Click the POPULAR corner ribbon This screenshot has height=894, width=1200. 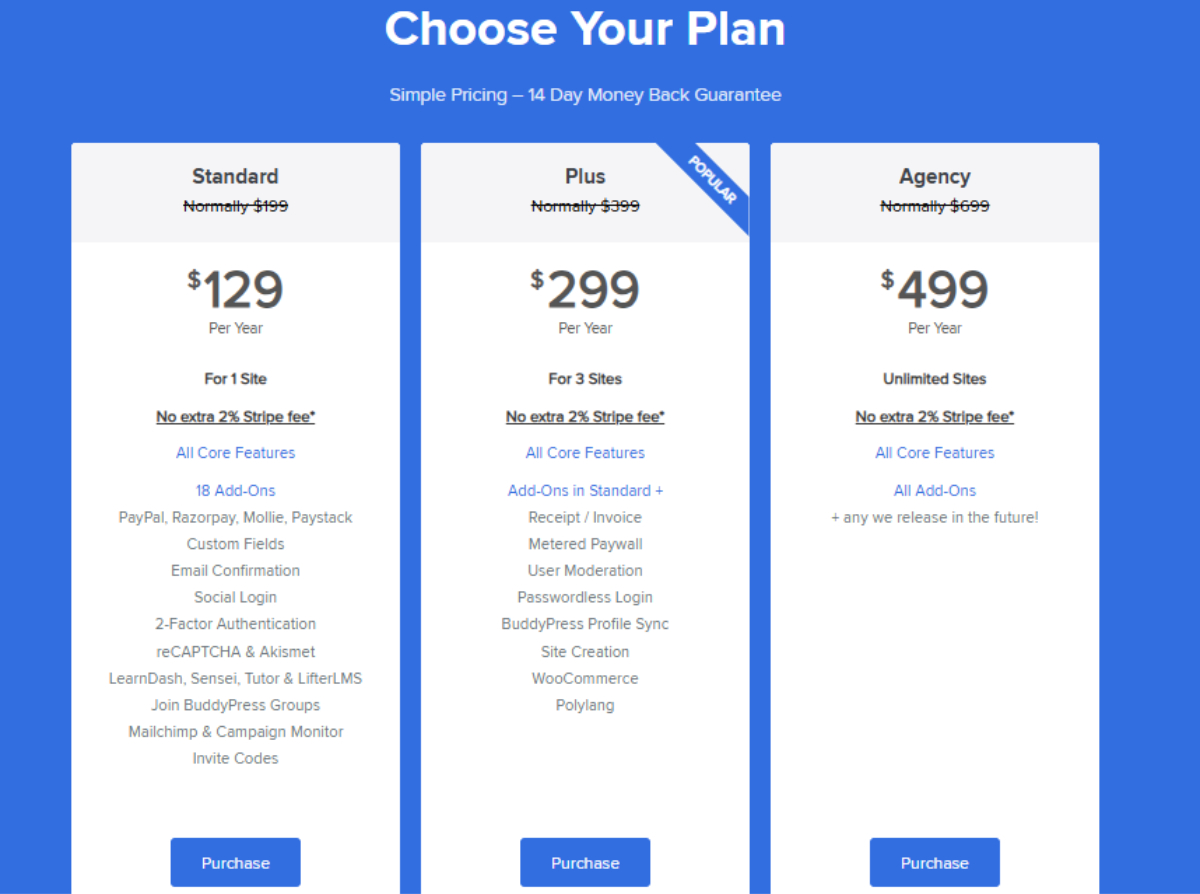coord(713,181)
